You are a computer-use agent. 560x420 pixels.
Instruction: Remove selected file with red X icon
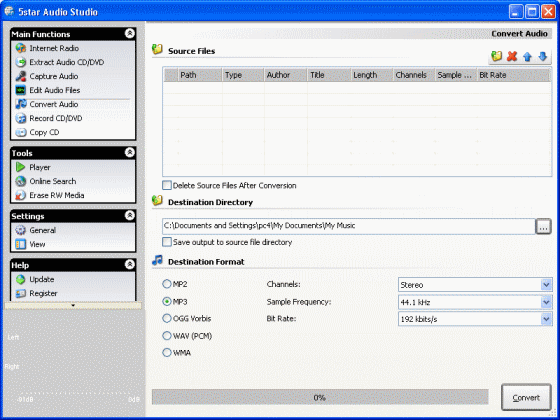pyautogui.click(x=512, y=56)
